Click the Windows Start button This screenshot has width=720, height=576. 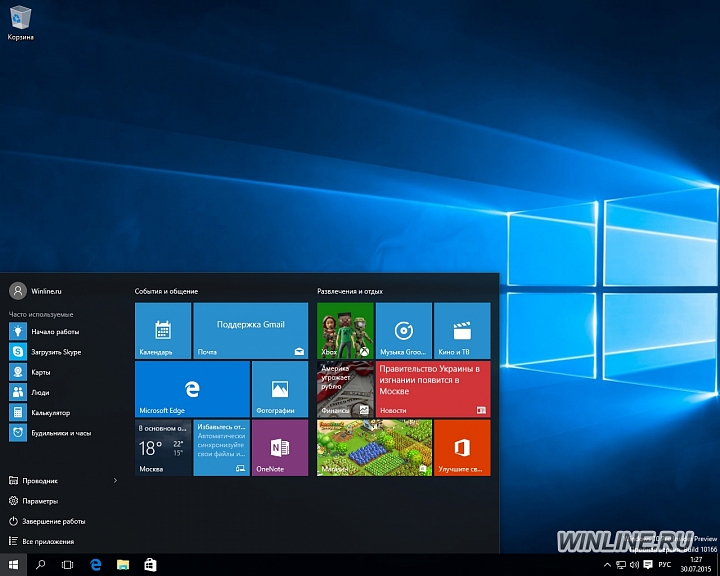pos(13,565)
